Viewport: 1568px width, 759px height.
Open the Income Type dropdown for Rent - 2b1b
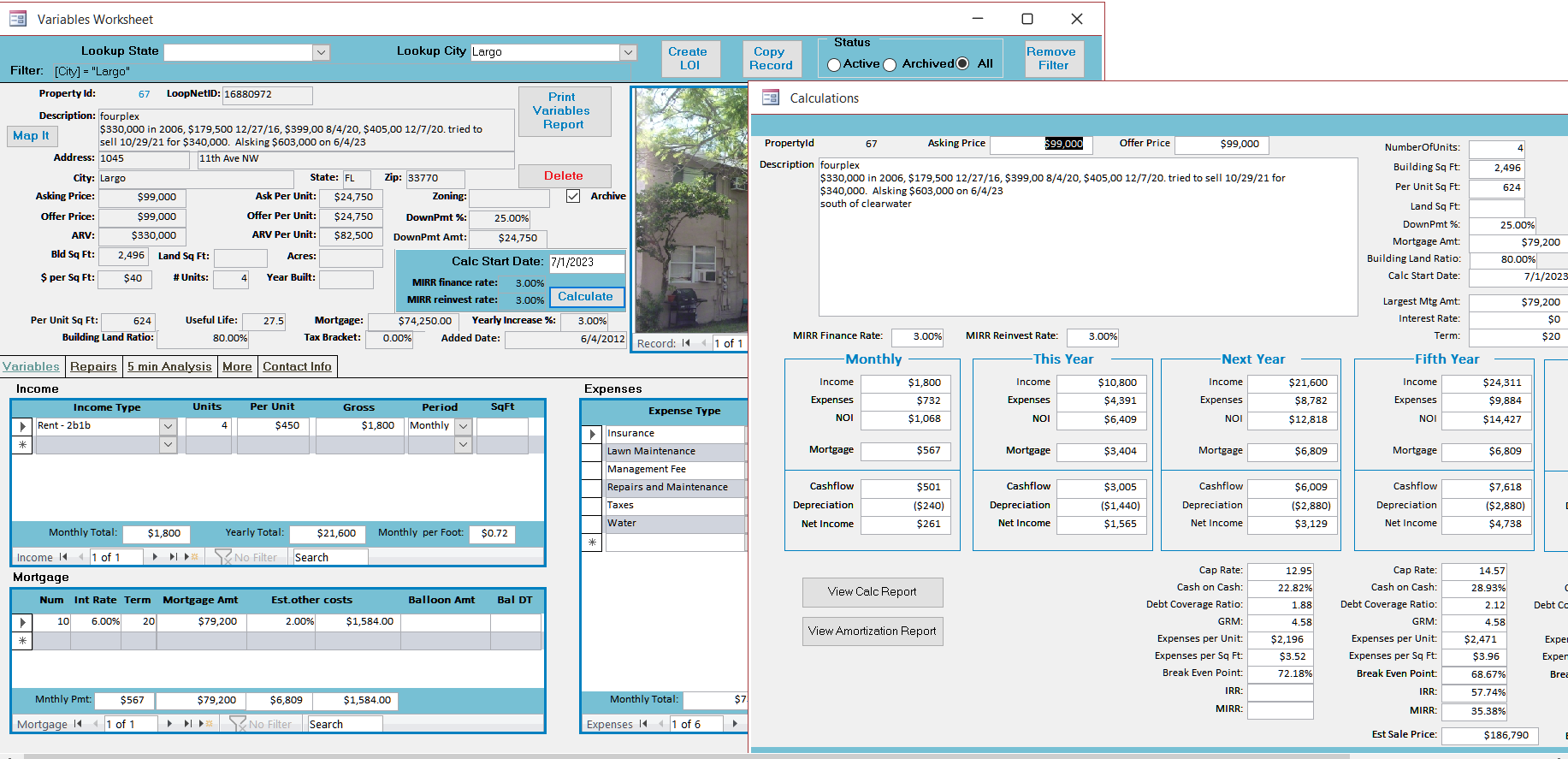[168, 426]
